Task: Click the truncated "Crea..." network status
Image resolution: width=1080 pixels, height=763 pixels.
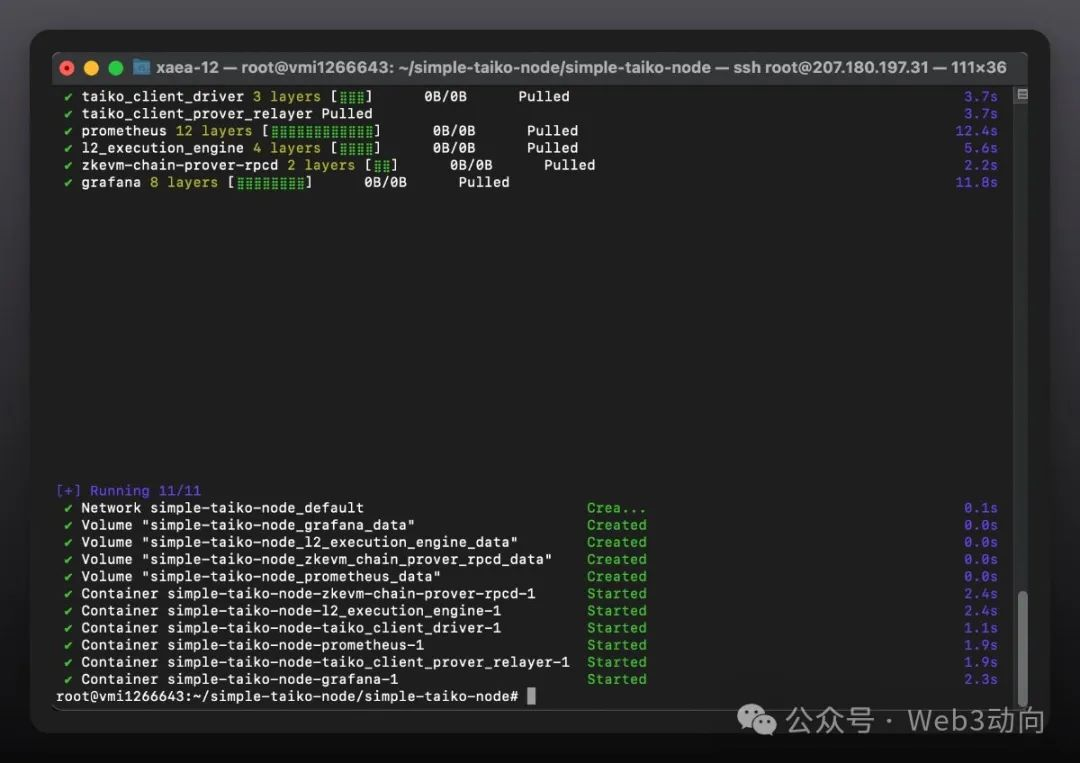Action: (616, 508)
